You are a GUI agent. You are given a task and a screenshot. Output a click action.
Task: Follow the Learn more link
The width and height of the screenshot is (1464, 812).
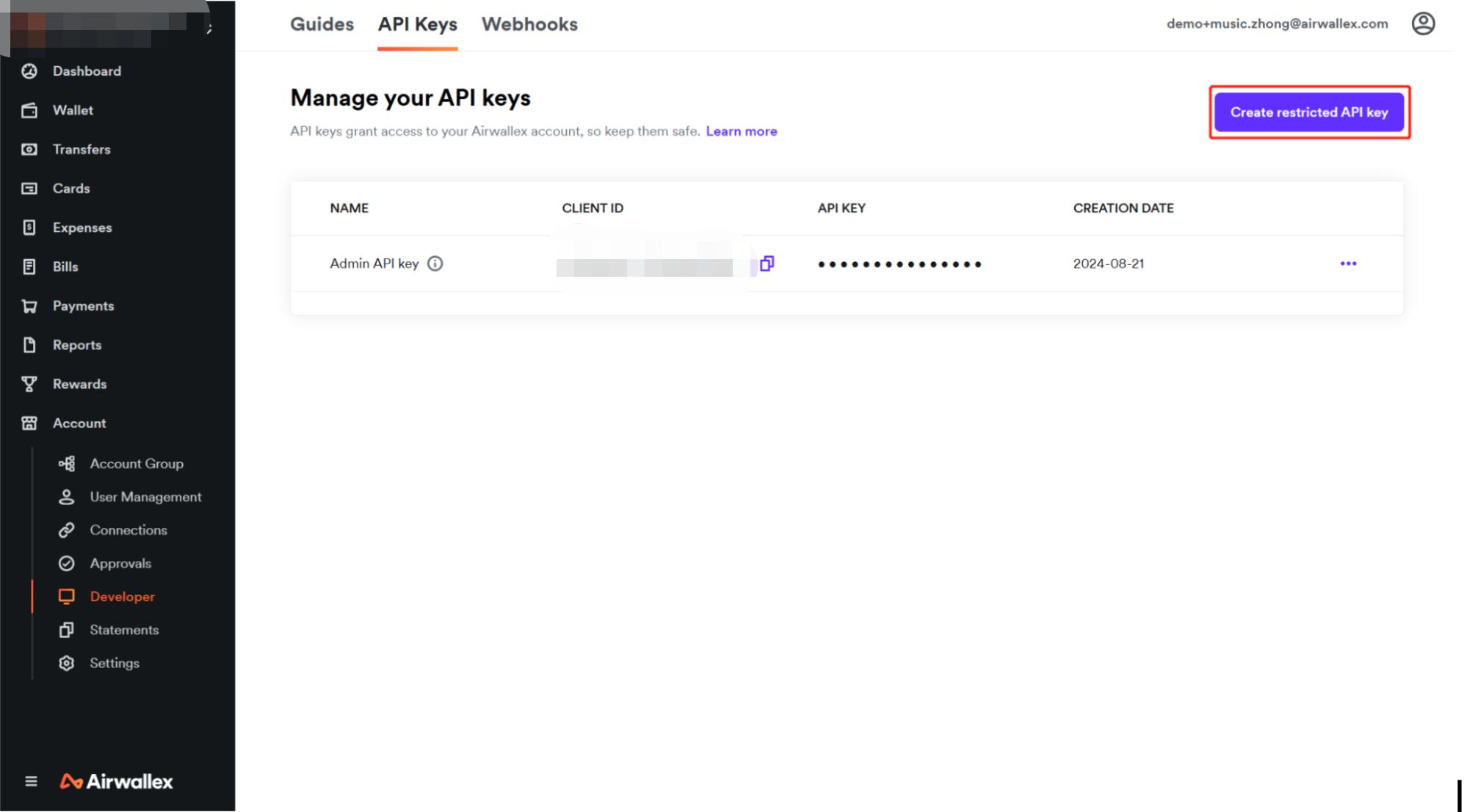742,131
